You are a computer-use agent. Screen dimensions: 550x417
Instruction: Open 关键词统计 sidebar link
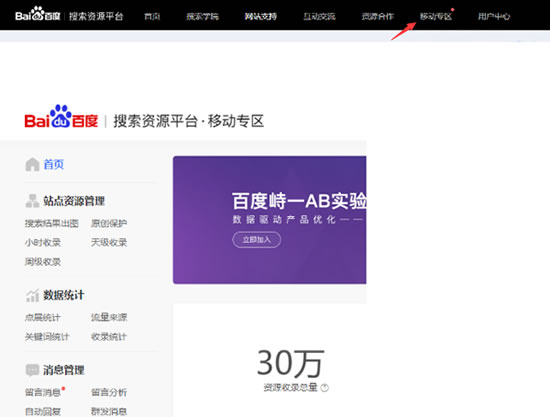(47, 337)
